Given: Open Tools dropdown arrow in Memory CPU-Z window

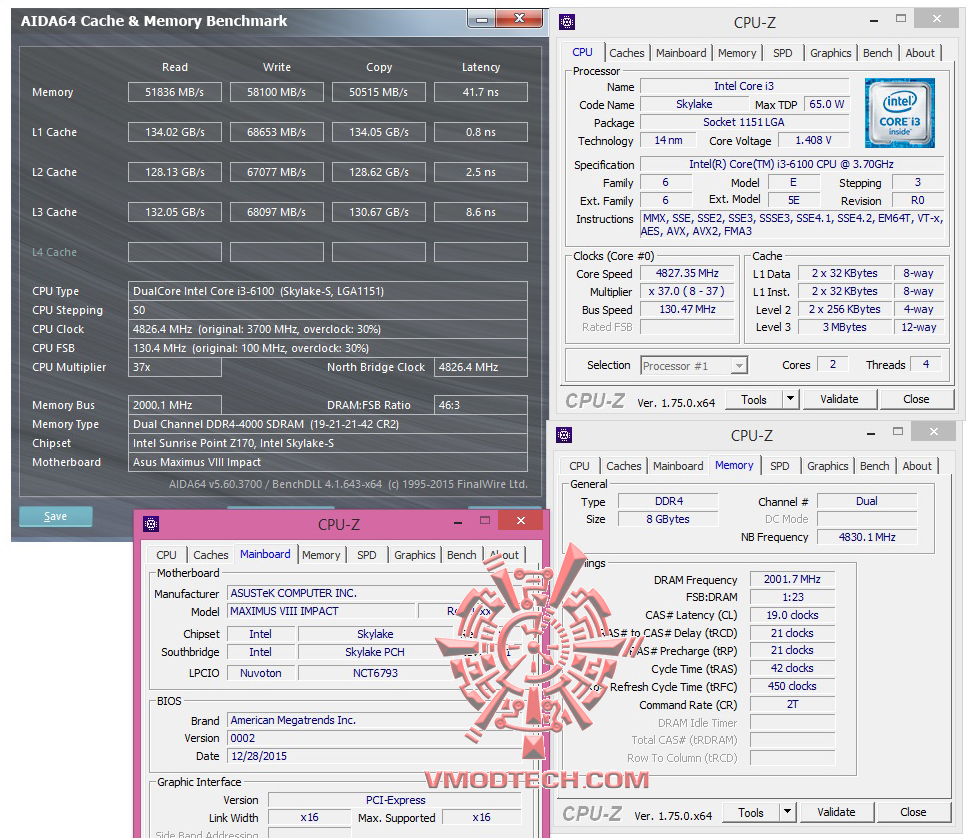Looking at the screenshot, I should [x=787, y=812].
